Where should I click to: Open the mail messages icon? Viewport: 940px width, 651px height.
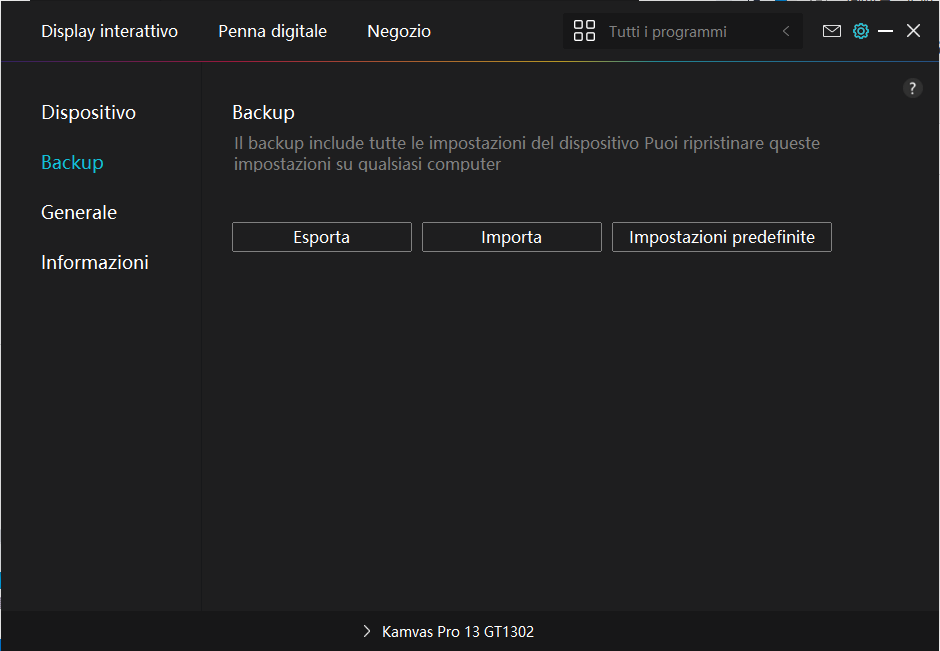pos(831,31)
